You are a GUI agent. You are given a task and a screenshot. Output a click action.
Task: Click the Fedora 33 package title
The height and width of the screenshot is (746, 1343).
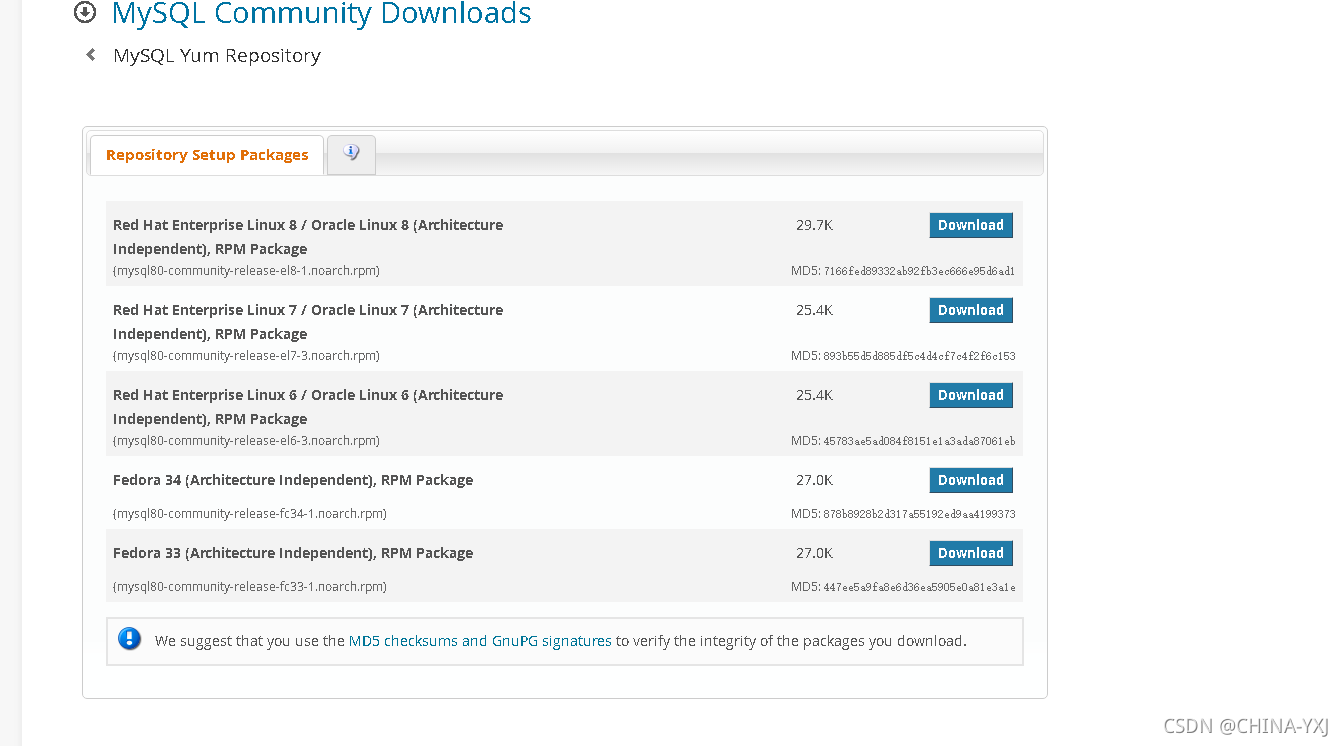[x=293, y=553]
